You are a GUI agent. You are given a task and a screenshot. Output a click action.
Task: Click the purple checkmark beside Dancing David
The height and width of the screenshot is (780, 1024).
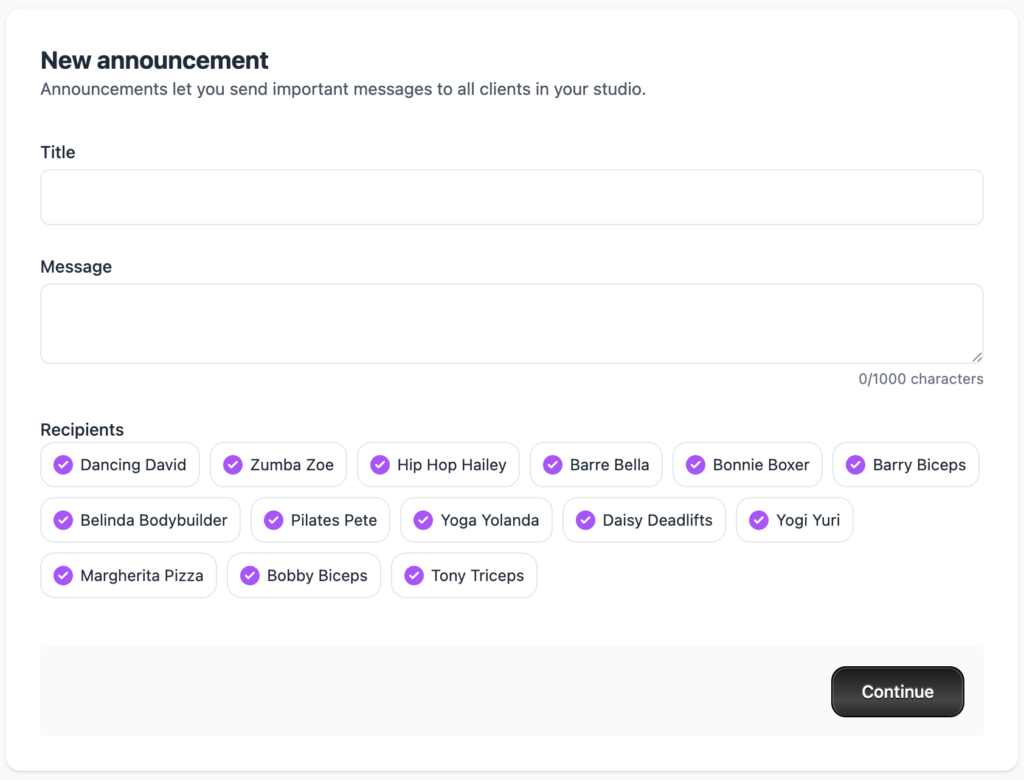coord(63,465)
